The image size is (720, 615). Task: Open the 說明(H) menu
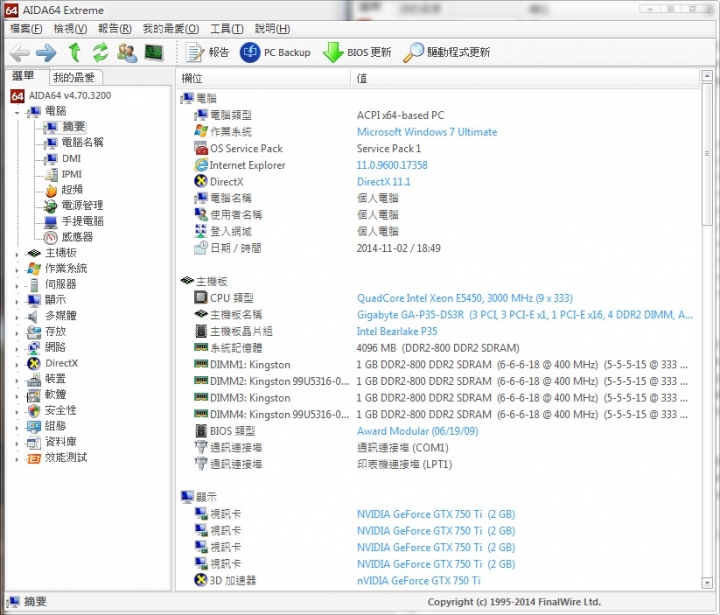coord(272,28)
